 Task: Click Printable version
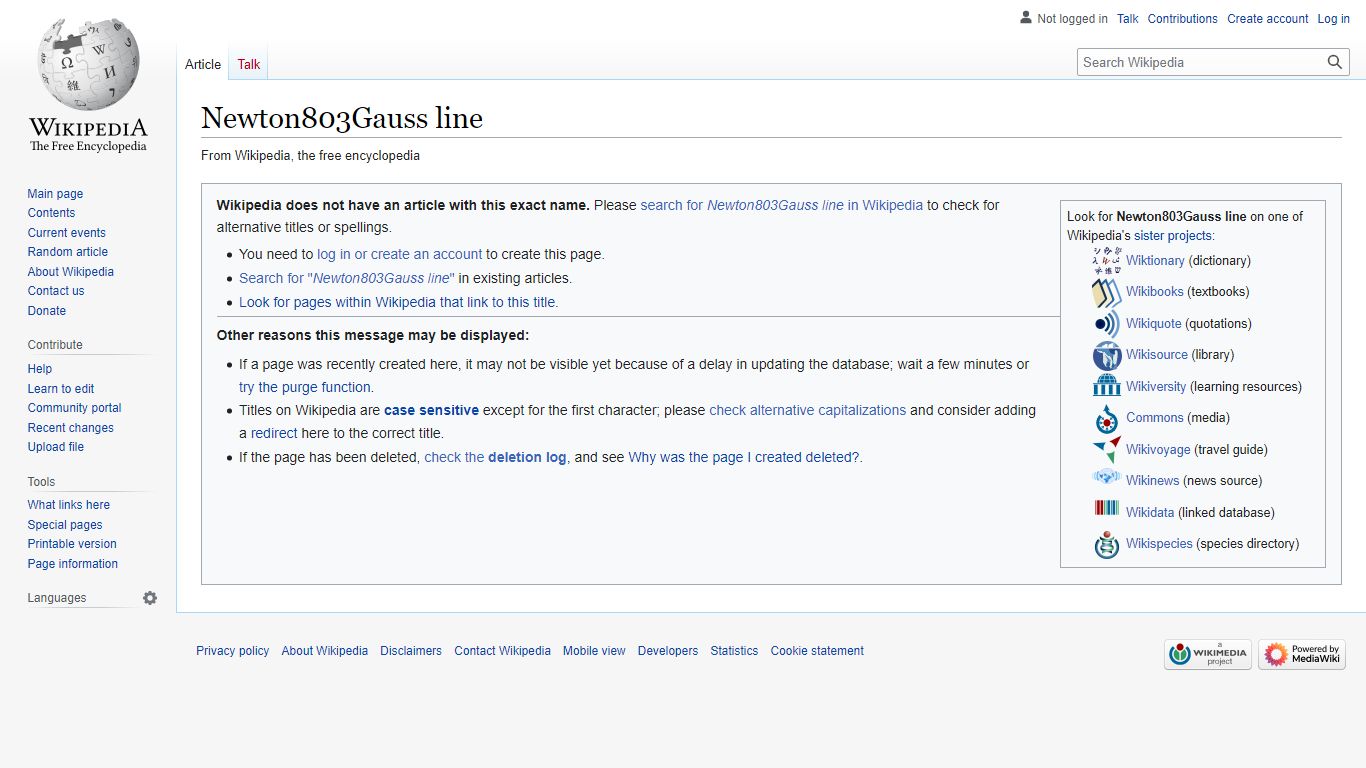pos(72,544)
